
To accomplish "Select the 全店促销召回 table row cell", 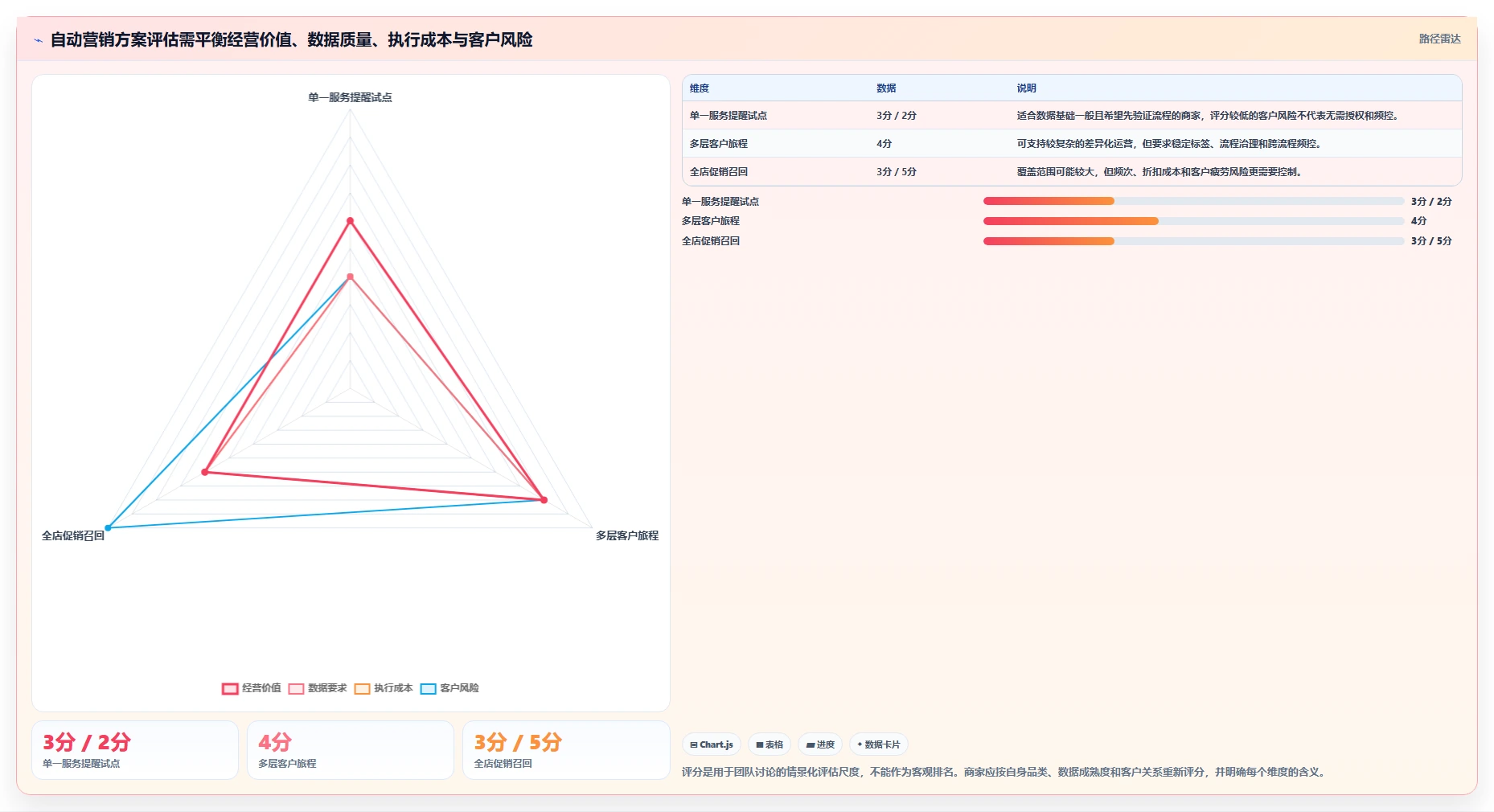I will pyautogui.click(x=719, y=172).
